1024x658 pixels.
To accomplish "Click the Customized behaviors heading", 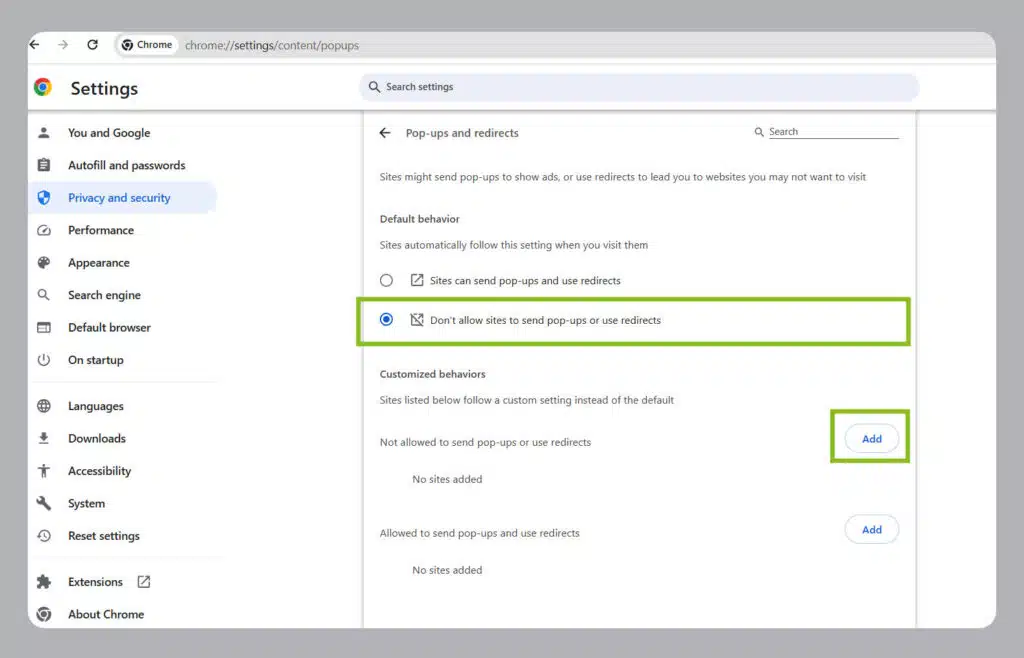I will (432, 374).
